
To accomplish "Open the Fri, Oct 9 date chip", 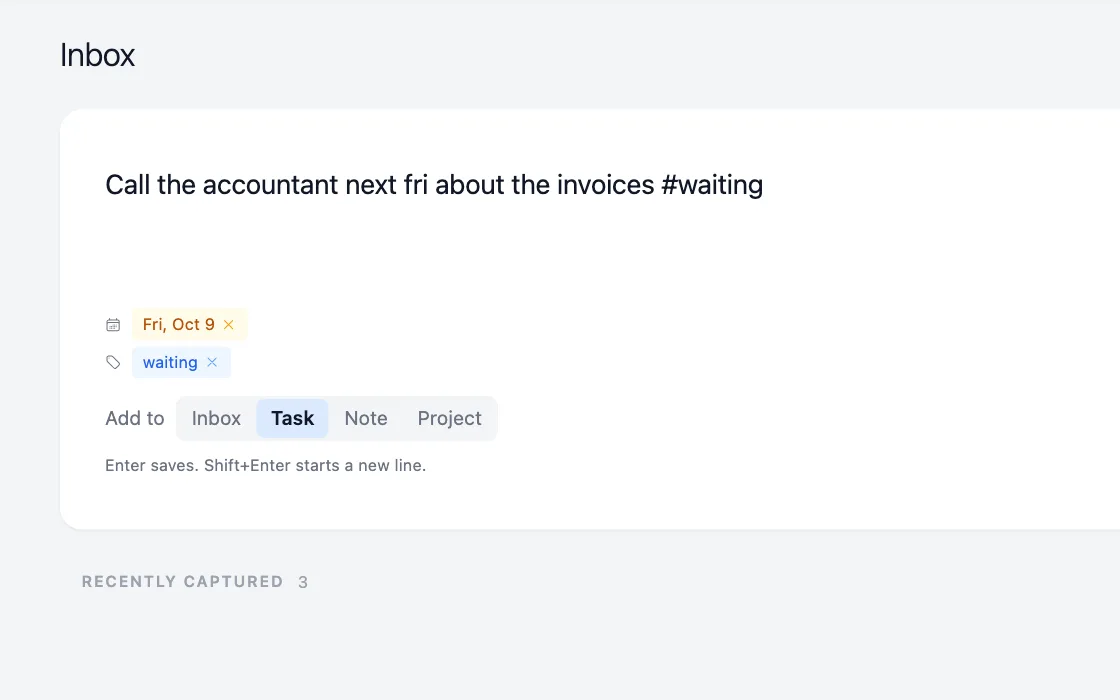I will point(179,325).
